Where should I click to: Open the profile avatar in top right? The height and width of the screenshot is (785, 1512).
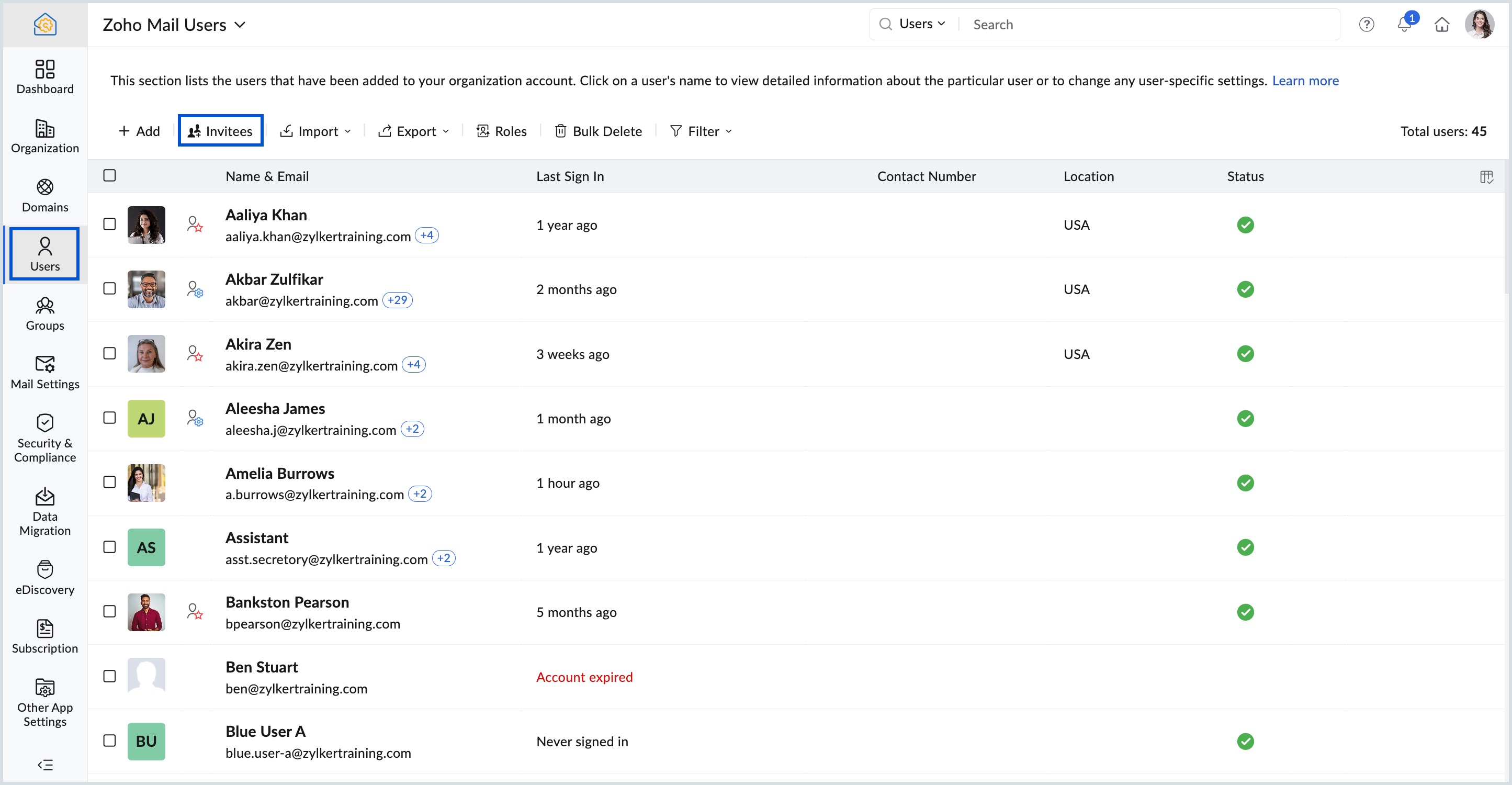1480,25
